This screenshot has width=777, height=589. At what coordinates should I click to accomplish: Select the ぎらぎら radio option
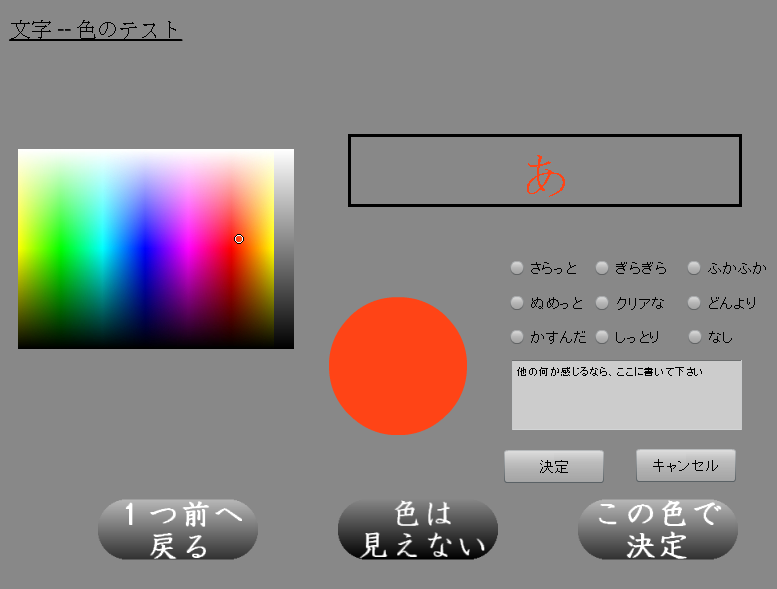pos(602,268)
